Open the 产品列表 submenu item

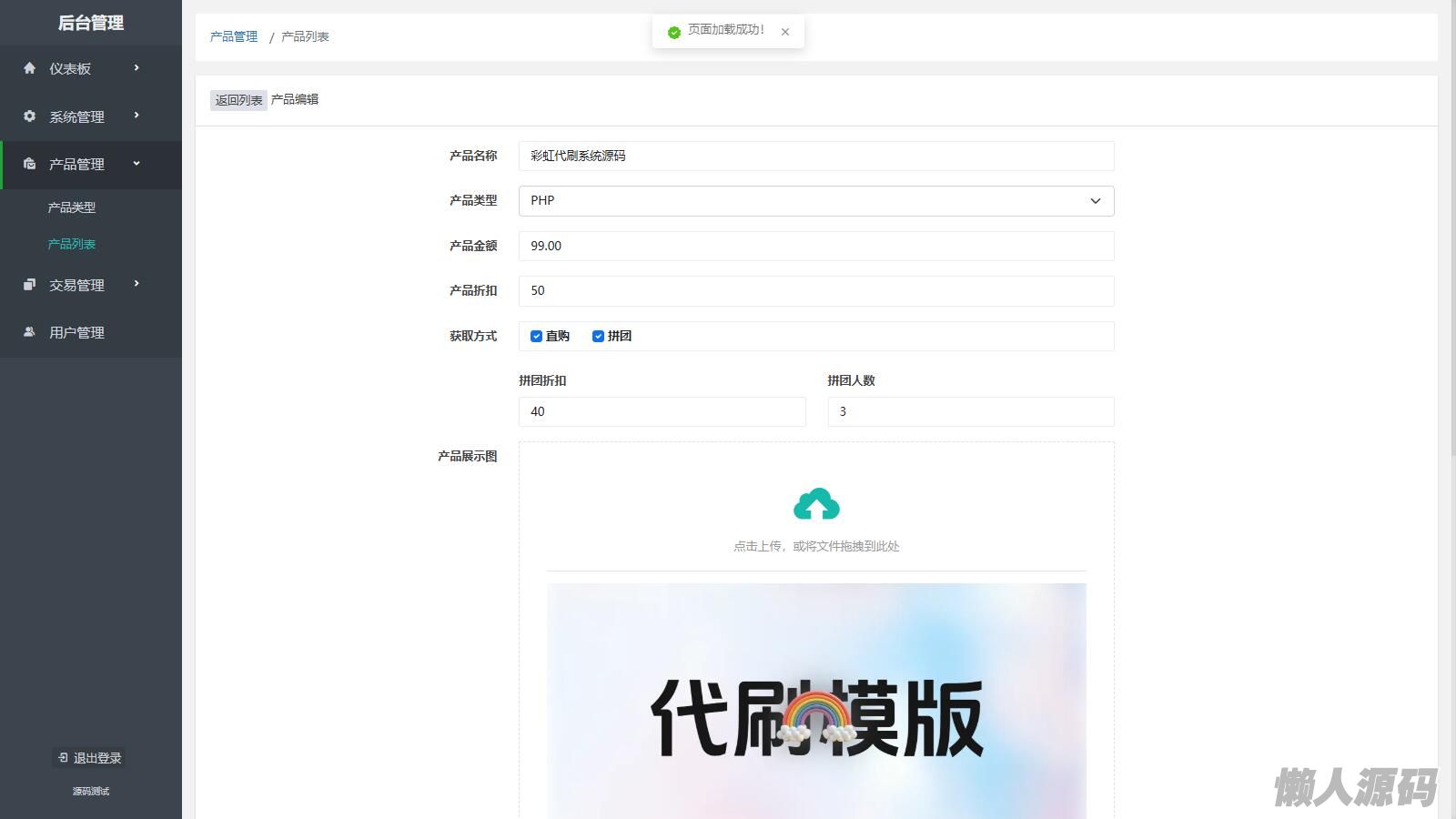(x=72, y=244)
